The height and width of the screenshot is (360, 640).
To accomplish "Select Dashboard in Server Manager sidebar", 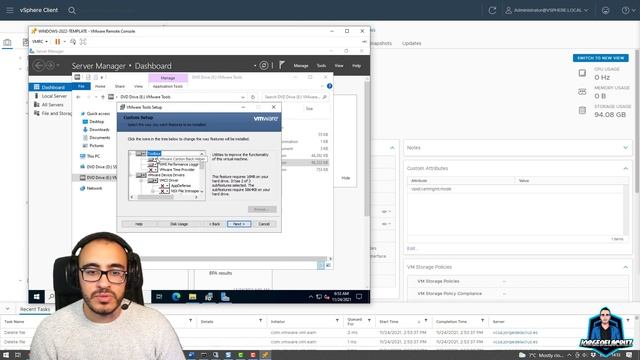I will click(51, 87).
